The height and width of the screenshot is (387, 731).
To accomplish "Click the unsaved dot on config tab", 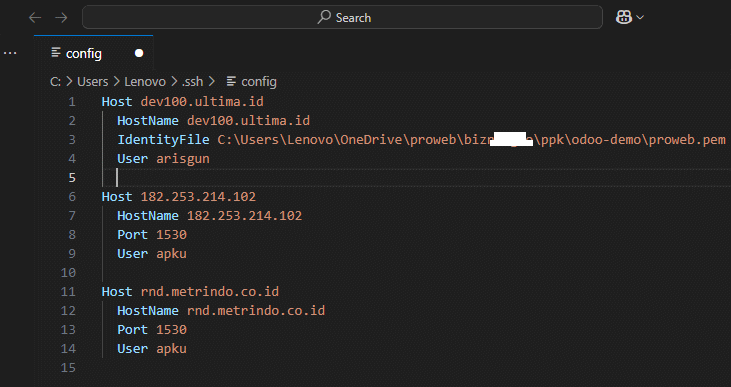I will pyautogui.click(x=139, y=53).
